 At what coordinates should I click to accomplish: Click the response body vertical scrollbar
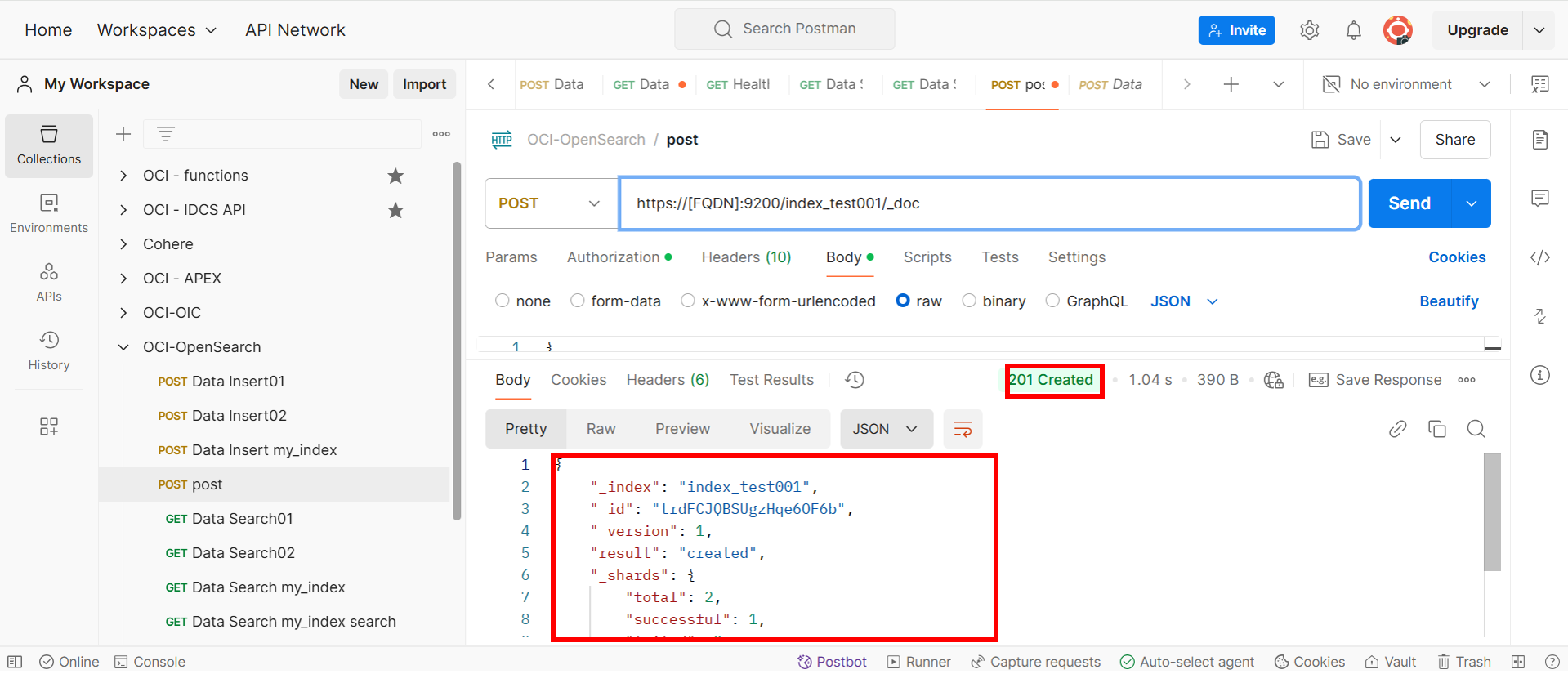pos(1493,512)
